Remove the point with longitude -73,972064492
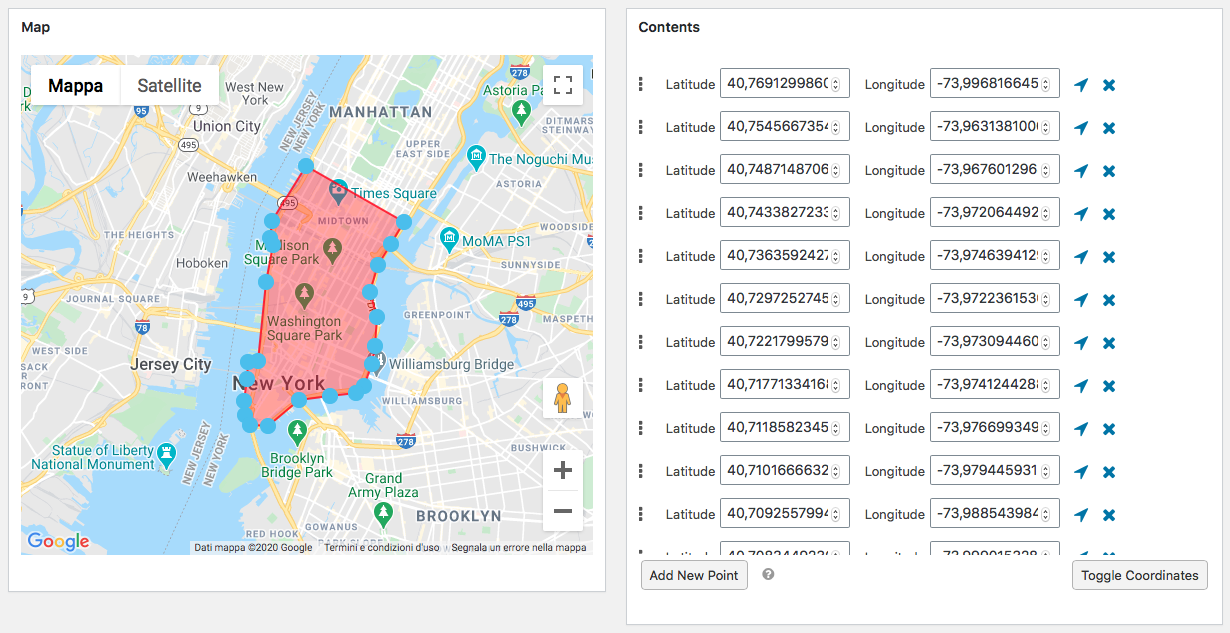This screenshot has height=633, width=1230. 1109,214
